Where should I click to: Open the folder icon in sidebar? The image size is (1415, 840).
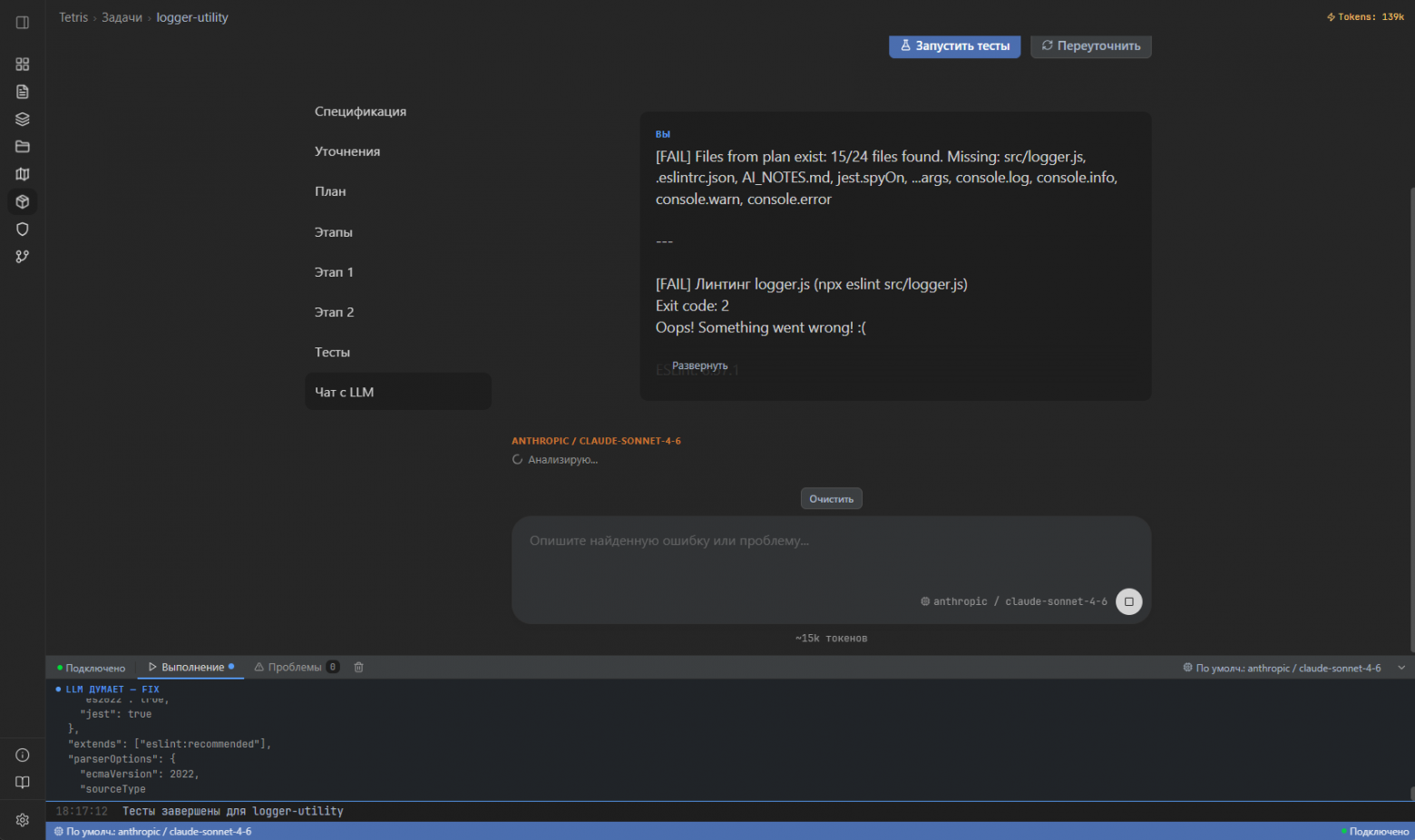23,146
